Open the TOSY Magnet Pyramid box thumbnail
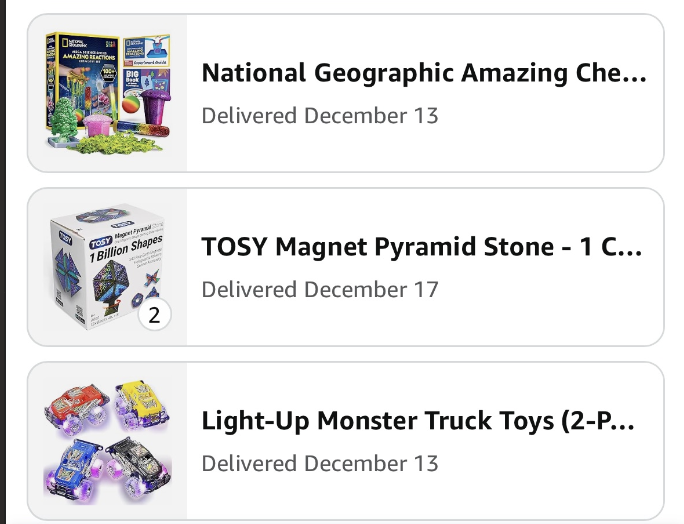The height and width of the screenshot is (524, 684). pyautogui.click(x=107, y=267)
